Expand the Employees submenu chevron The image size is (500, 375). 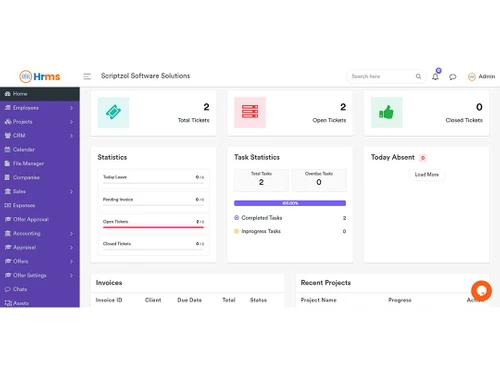point(71,108)
